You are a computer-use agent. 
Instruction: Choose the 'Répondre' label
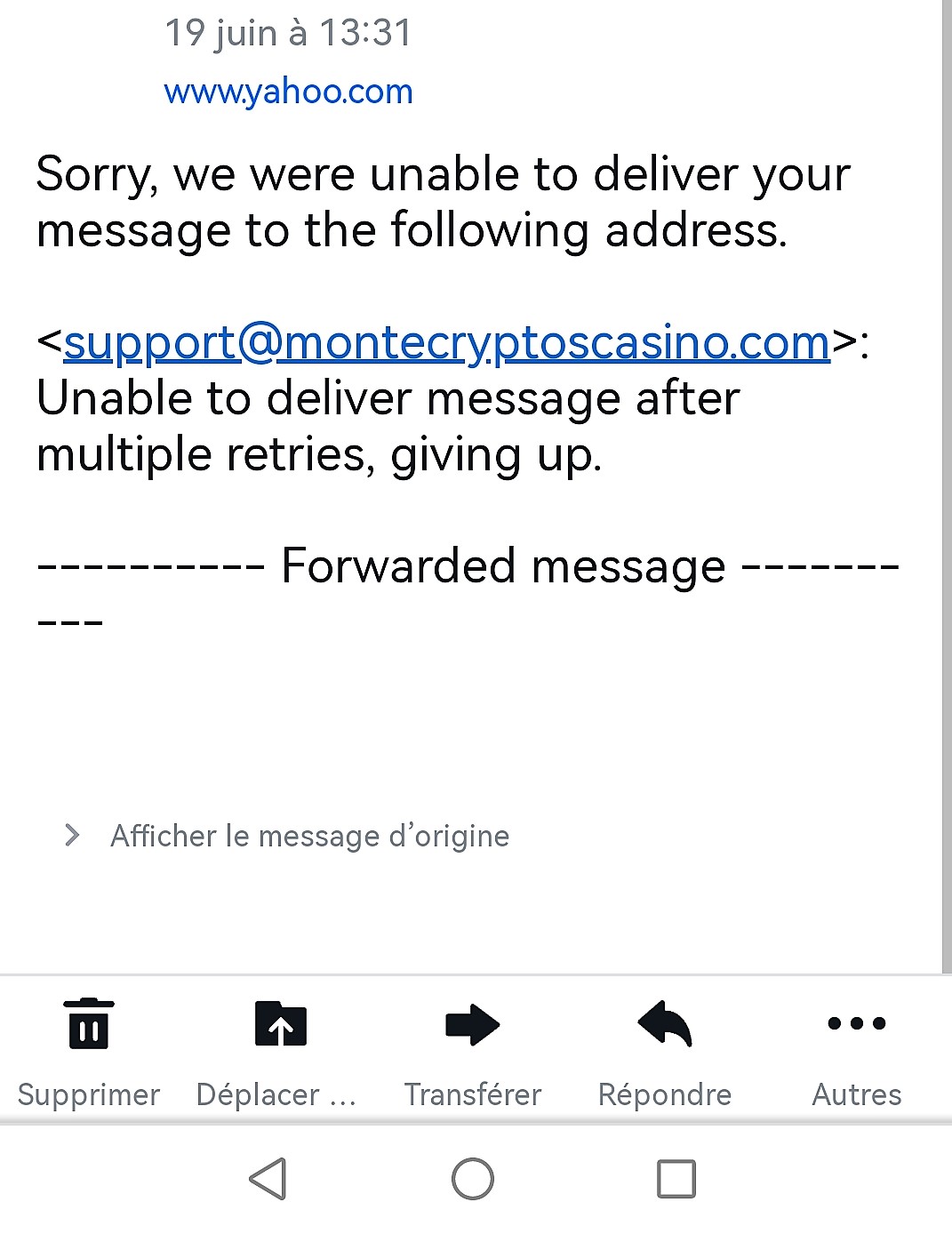point(665,1094)
